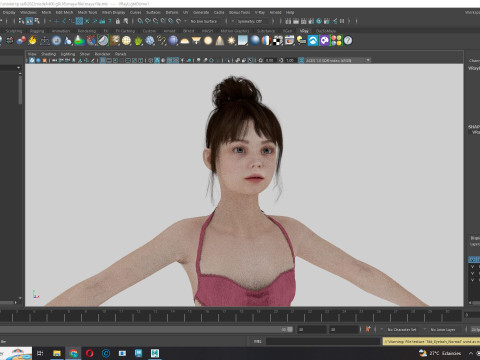Image resolution: width=480 pixels, height=360 pixels.
Task: Click the question mark help shelf icon
Action: pyautogui.click(x=348, y=41)
